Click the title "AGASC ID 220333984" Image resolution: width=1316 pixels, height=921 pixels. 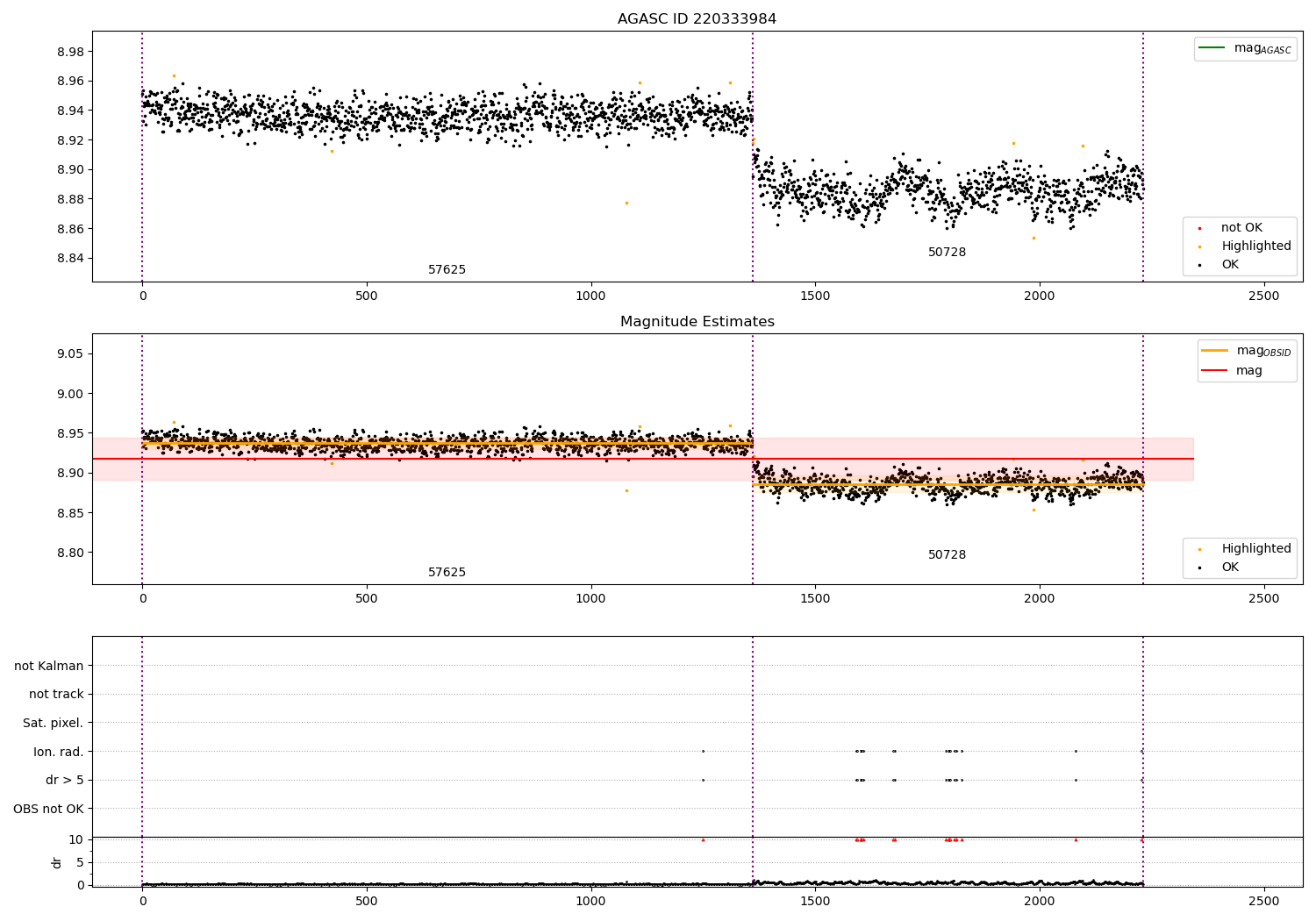coord(697,19)
